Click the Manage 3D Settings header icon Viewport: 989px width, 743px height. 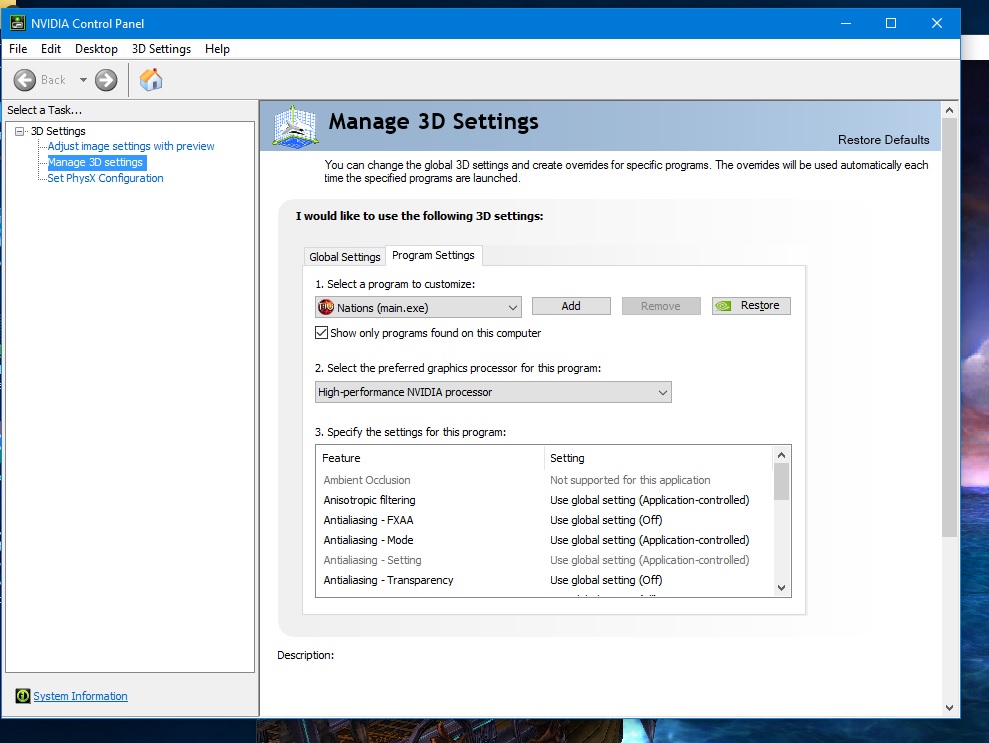(295, 126)
